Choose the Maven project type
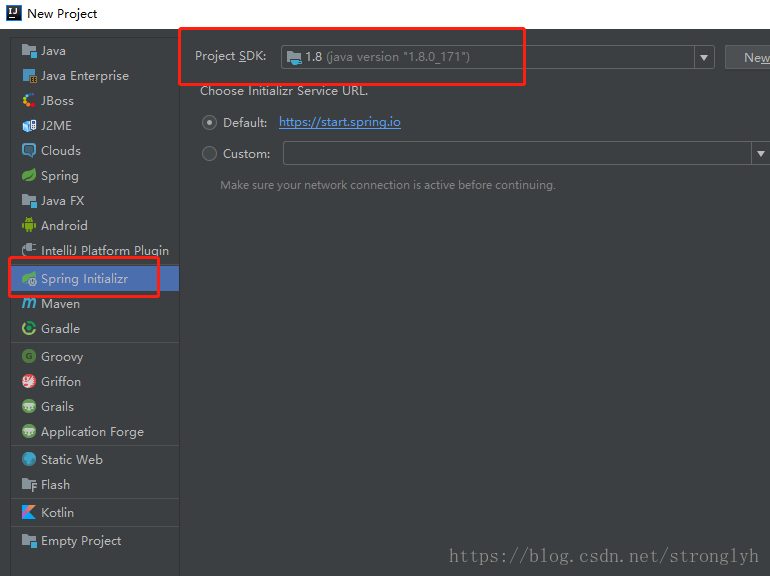Screen dimensions: 770x576 [95, 303]
